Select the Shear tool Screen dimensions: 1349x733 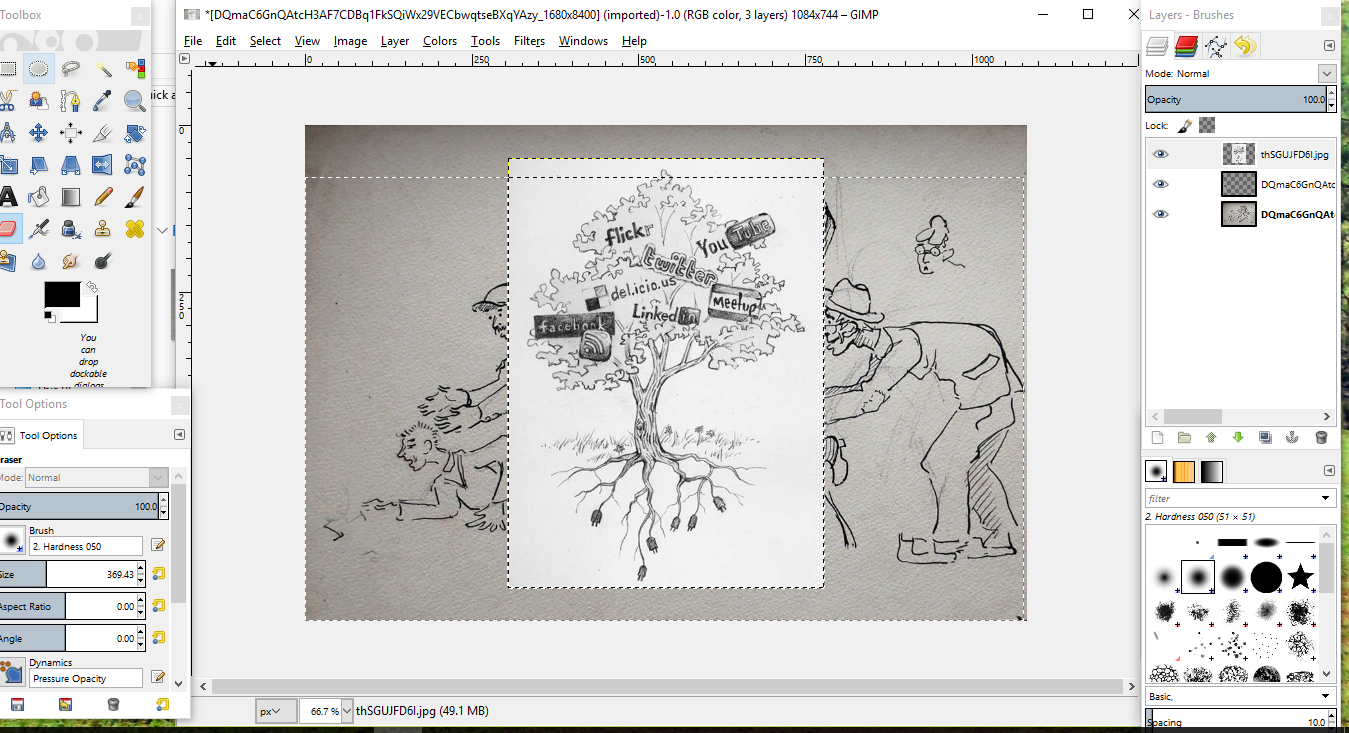(x=38, y=165)
